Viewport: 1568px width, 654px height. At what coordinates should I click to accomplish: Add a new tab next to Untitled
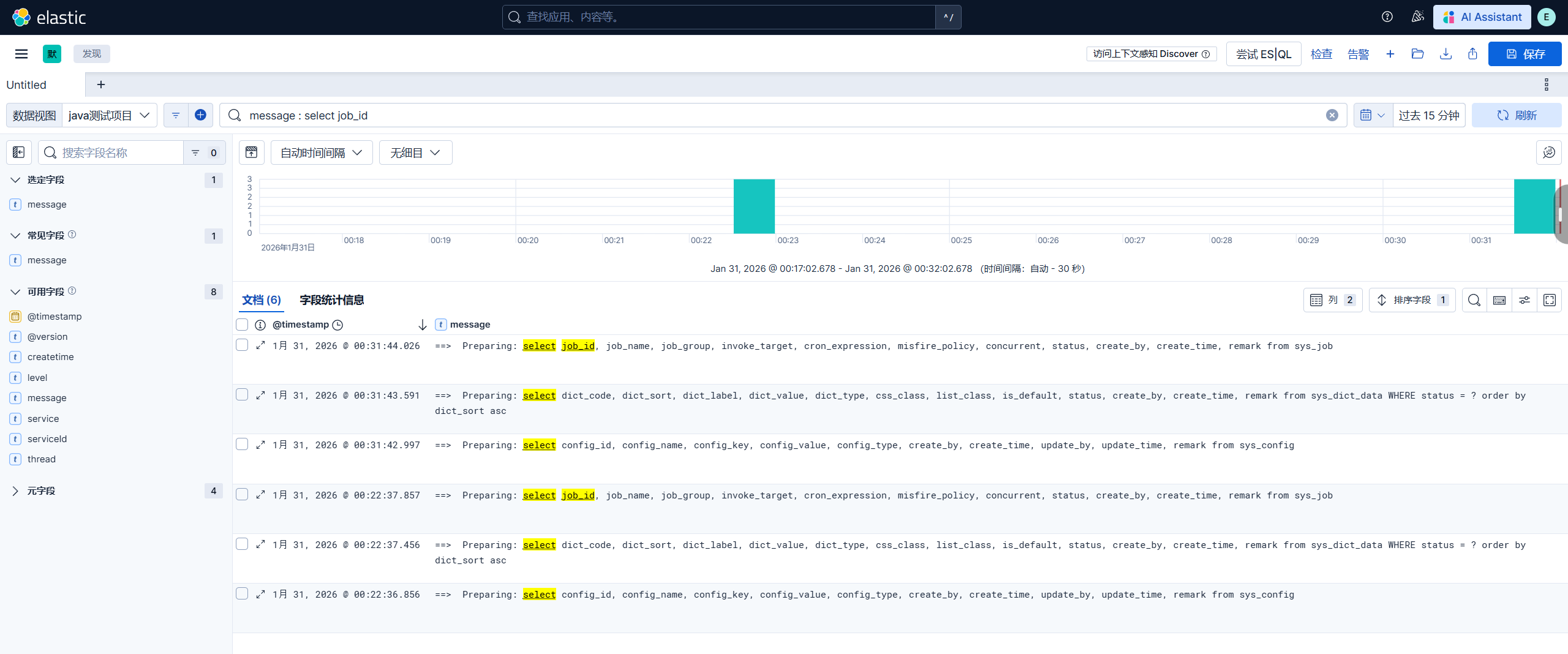tap(101, 85)
